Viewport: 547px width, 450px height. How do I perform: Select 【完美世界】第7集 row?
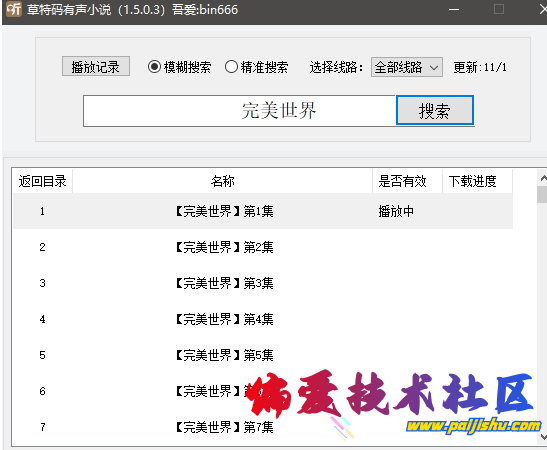tap(263, 427)
